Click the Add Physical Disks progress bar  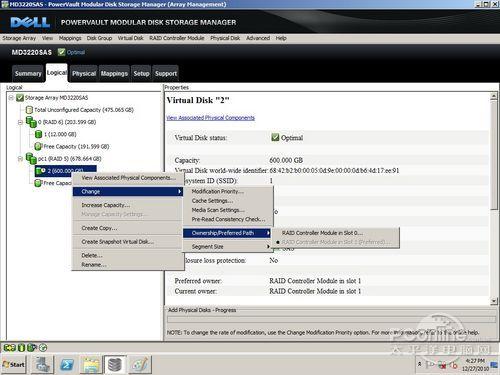[x=331, y=319]
